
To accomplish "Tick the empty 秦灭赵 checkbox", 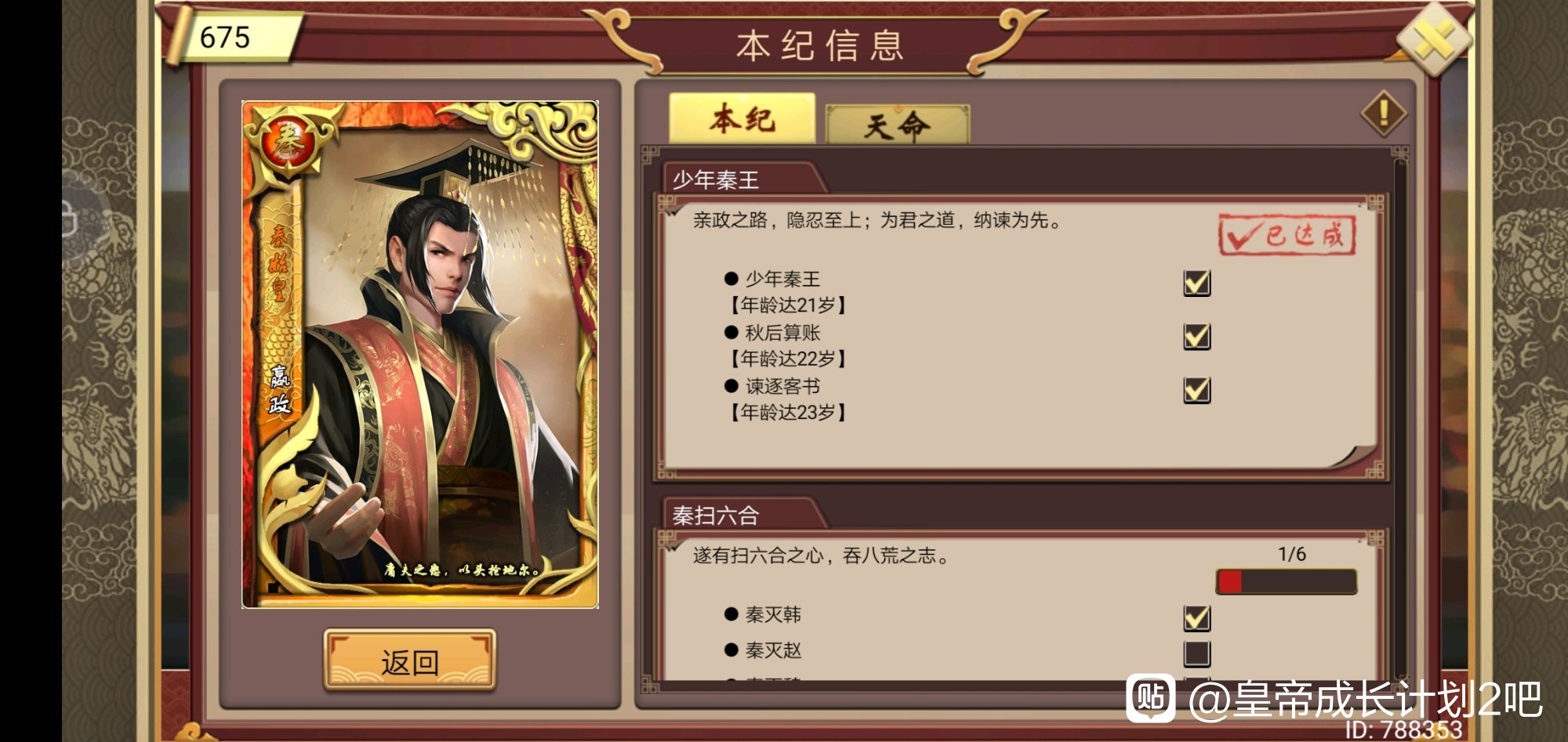I will (x=1196, y=653).
